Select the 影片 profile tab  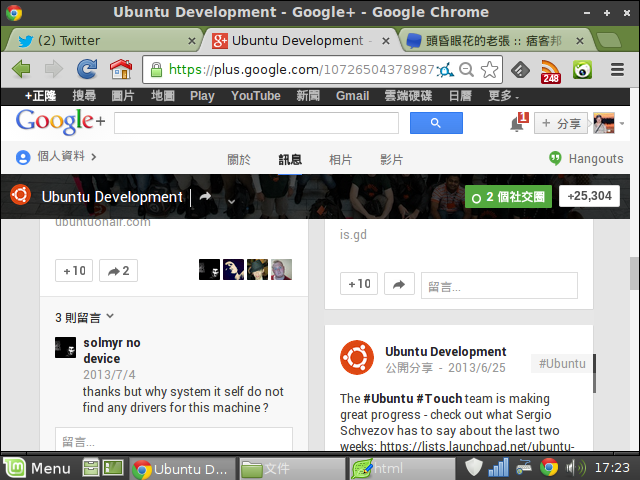391,159
